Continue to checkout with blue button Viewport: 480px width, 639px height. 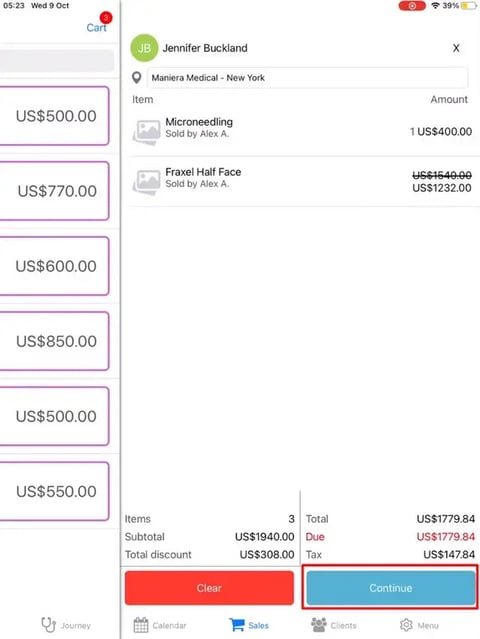(391, 588)
